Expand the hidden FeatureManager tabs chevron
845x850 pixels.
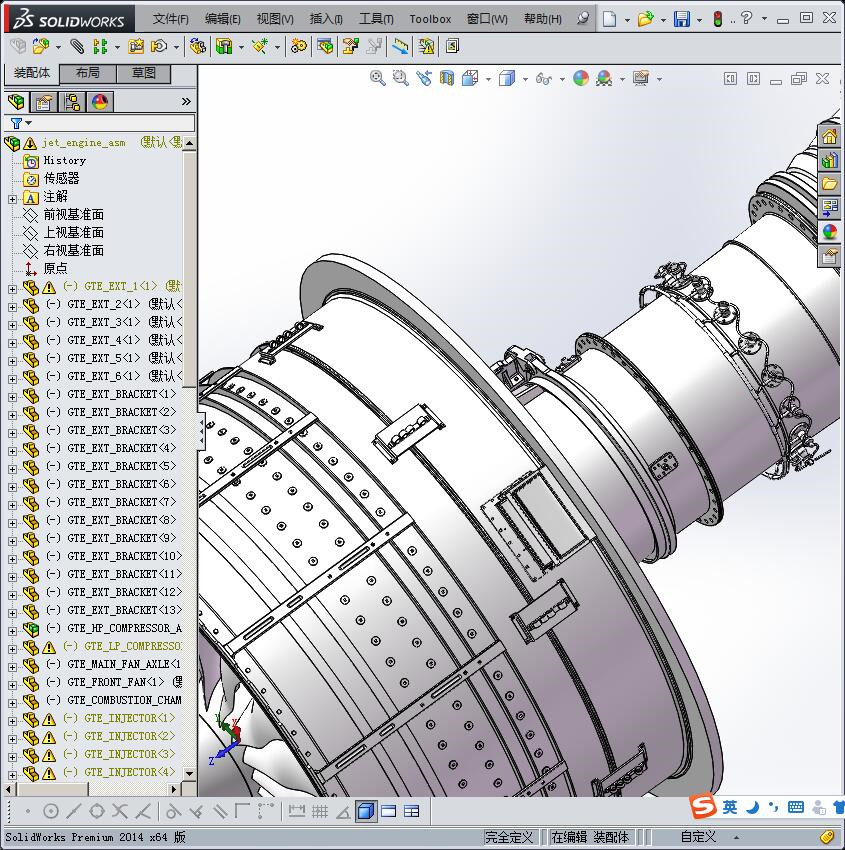pos(186,102)
